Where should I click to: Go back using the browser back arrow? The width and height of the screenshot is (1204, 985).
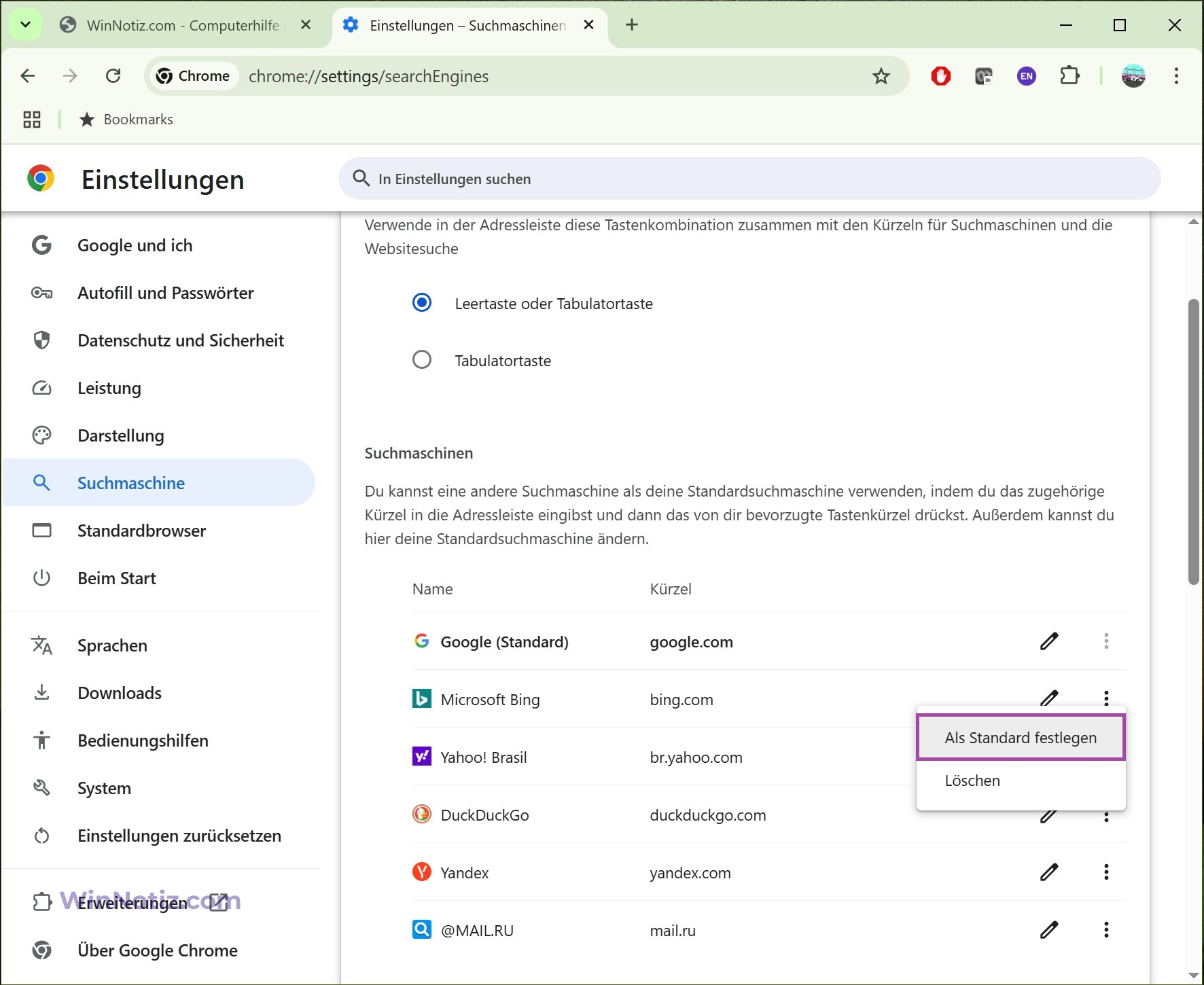28,76
